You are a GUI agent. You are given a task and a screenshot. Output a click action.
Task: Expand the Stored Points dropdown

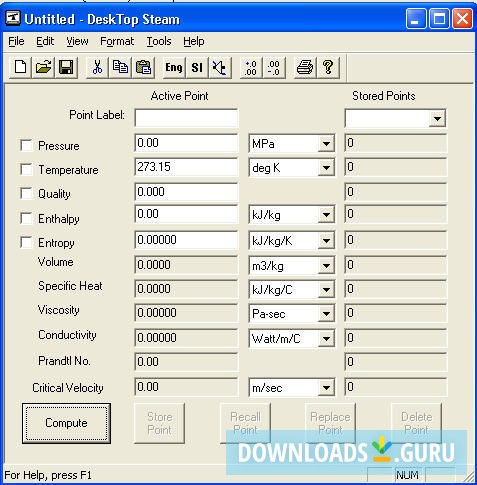(437, 118)
